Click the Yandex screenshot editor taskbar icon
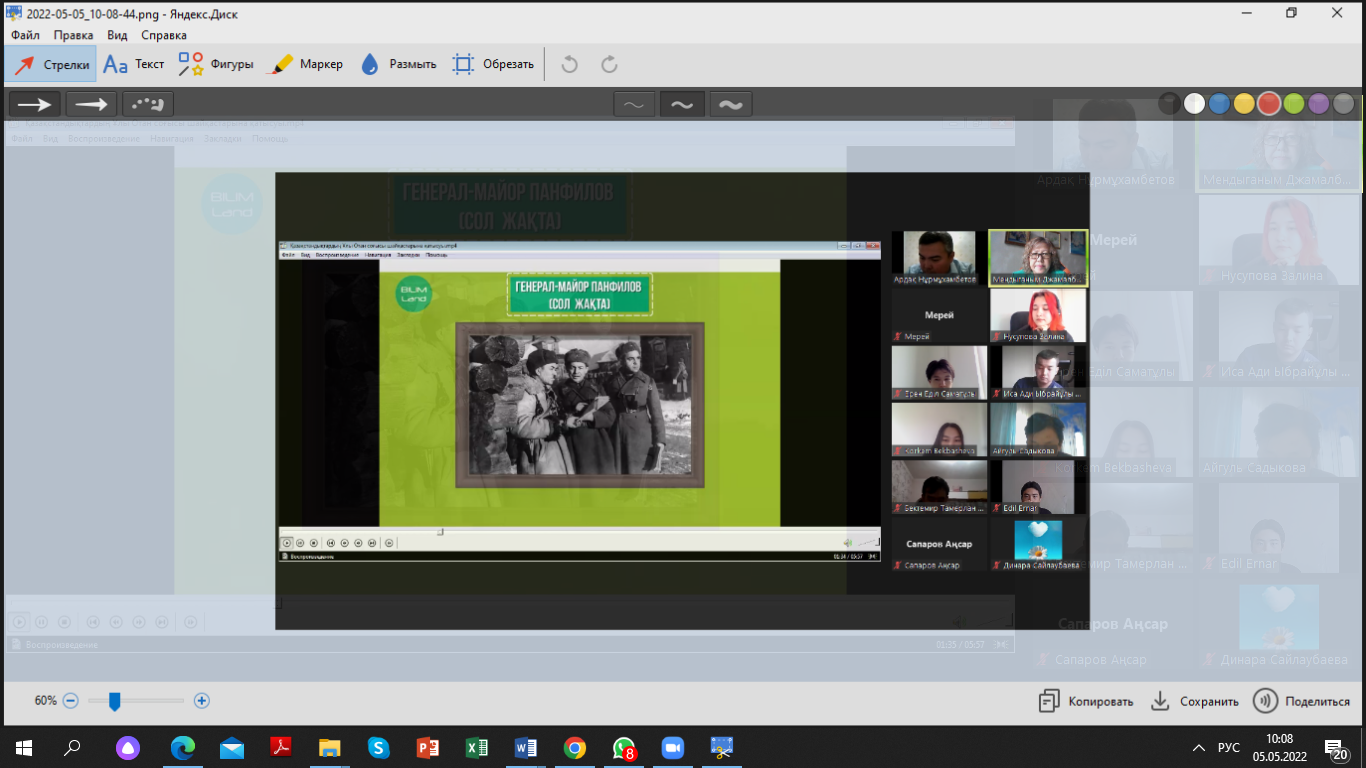This screenshot has width=1366, height=768. (x=722, y=747)
